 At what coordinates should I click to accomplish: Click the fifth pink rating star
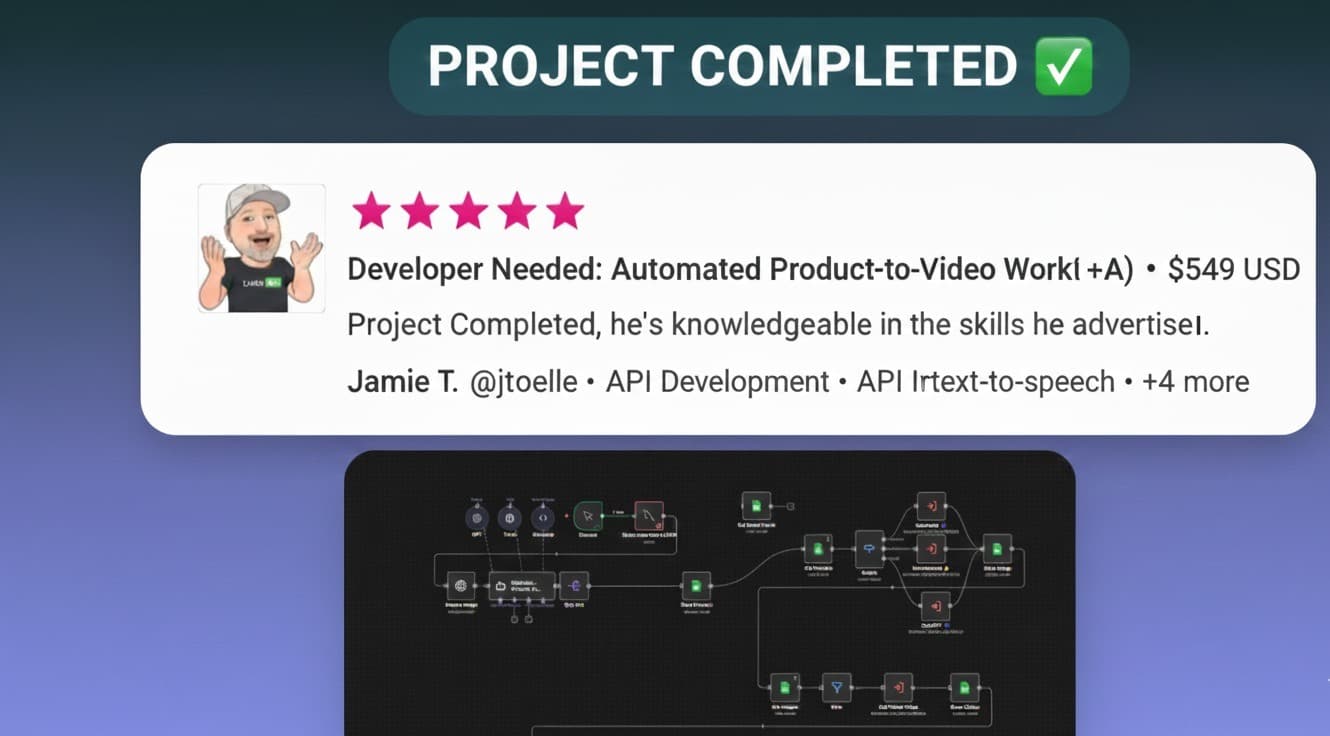click(x=565, y=211)
